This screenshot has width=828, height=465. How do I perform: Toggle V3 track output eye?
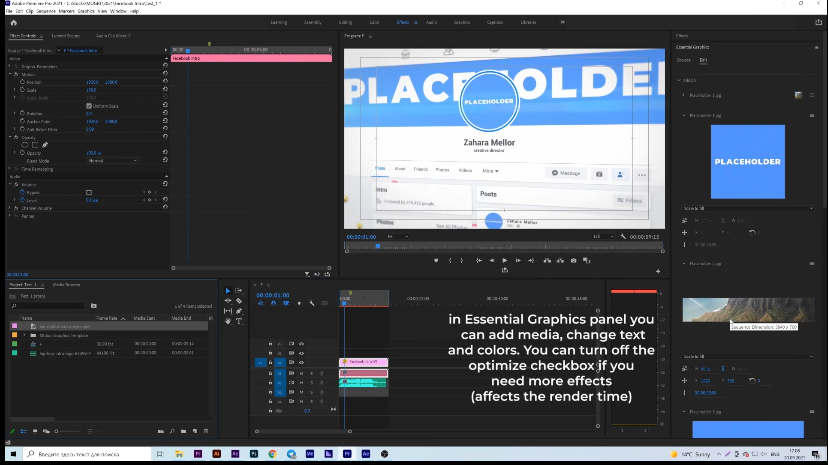(x=302, y=344)
